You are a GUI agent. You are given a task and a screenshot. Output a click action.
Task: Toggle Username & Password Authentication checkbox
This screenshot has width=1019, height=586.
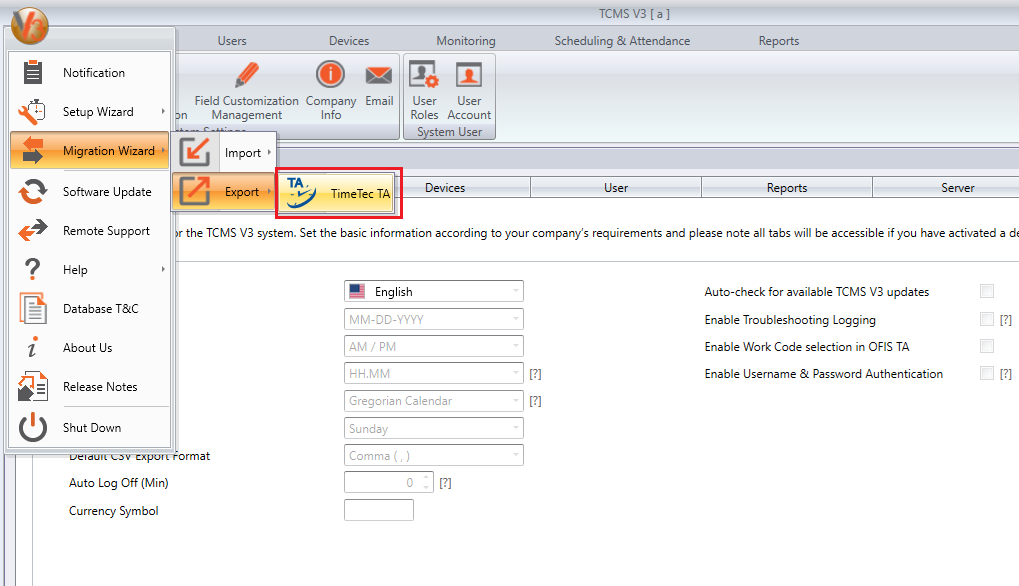coord(987,373)
